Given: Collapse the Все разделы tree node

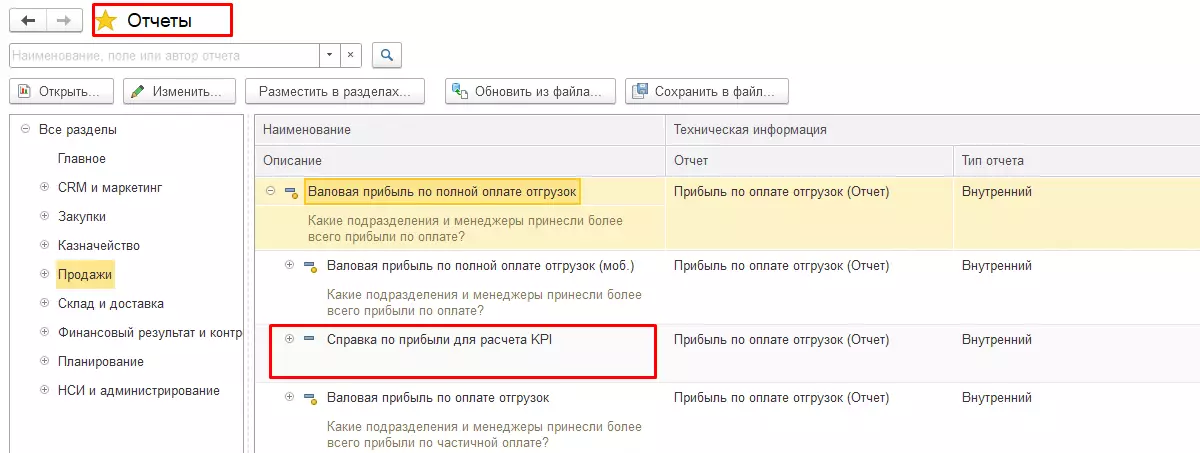Looking at the screenshot, I should pos(25,130).
